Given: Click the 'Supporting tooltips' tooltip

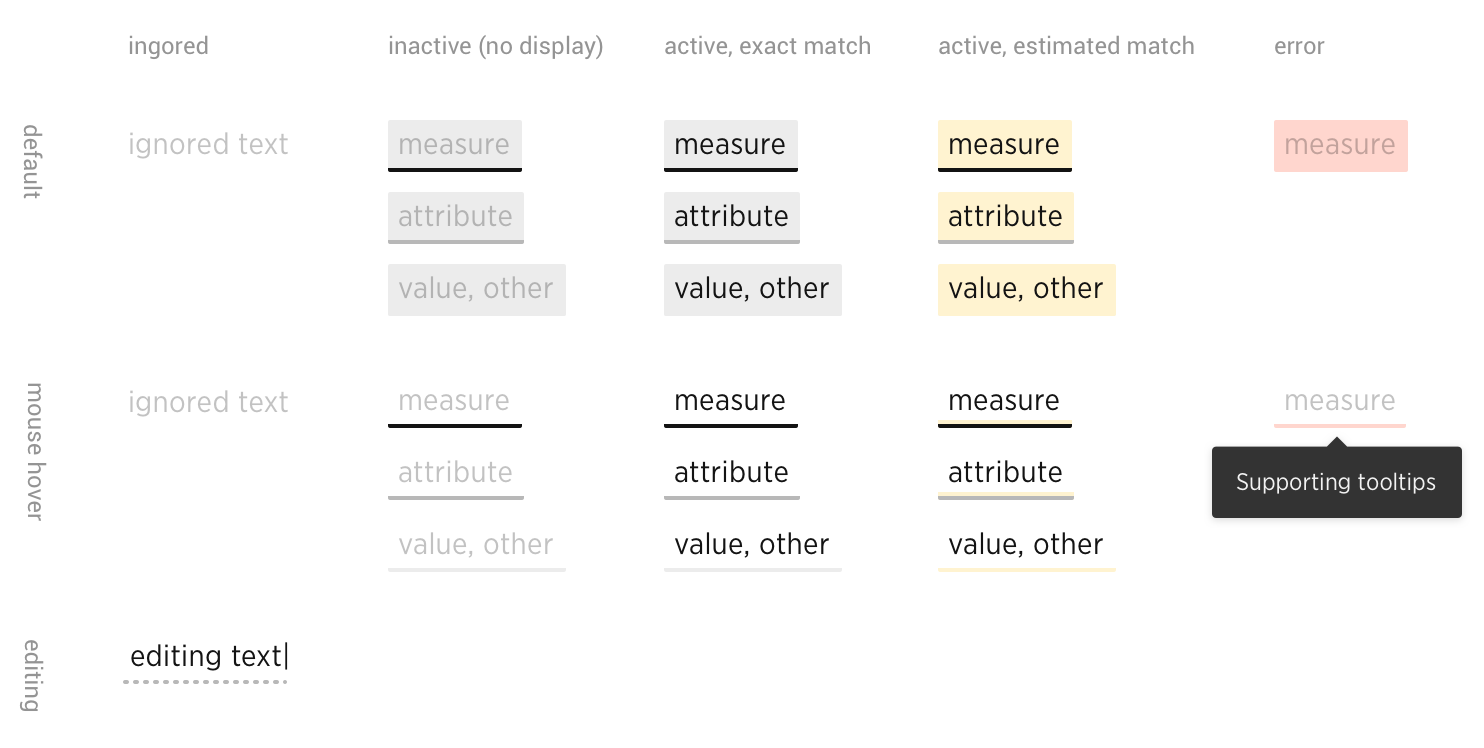Looking at the screenshot, I should point(1337,482).
